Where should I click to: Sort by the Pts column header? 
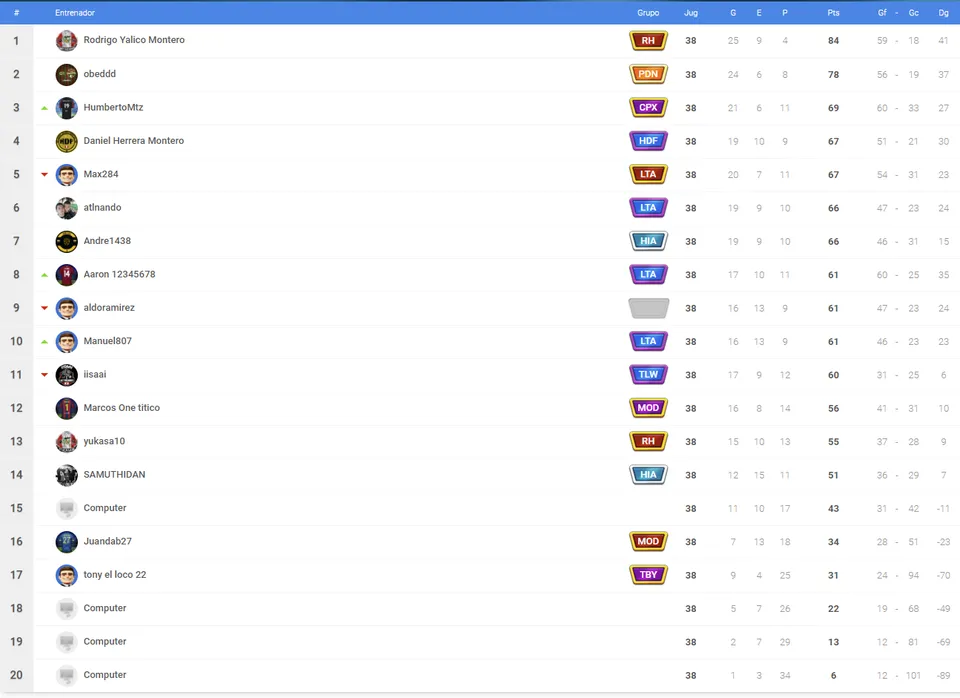(x=833, y=13)
